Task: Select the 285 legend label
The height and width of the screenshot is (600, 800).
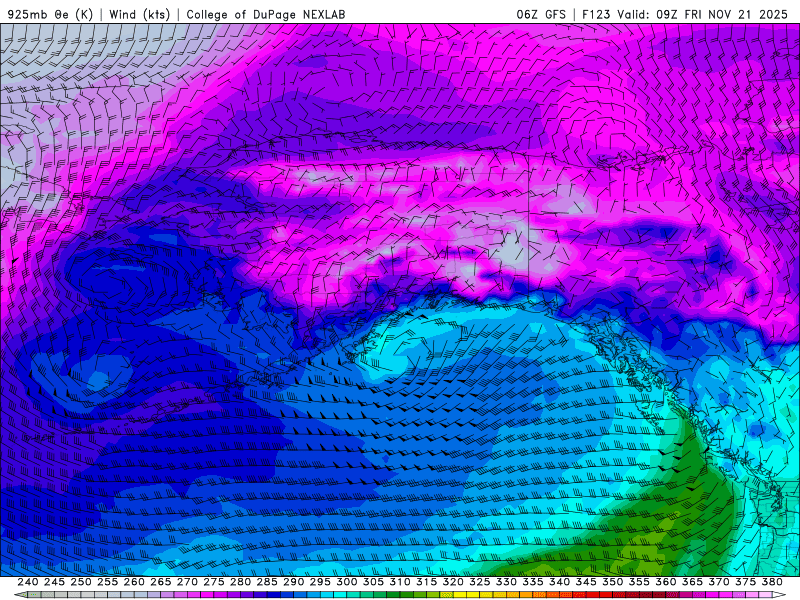Action: (x=267, y=582)
